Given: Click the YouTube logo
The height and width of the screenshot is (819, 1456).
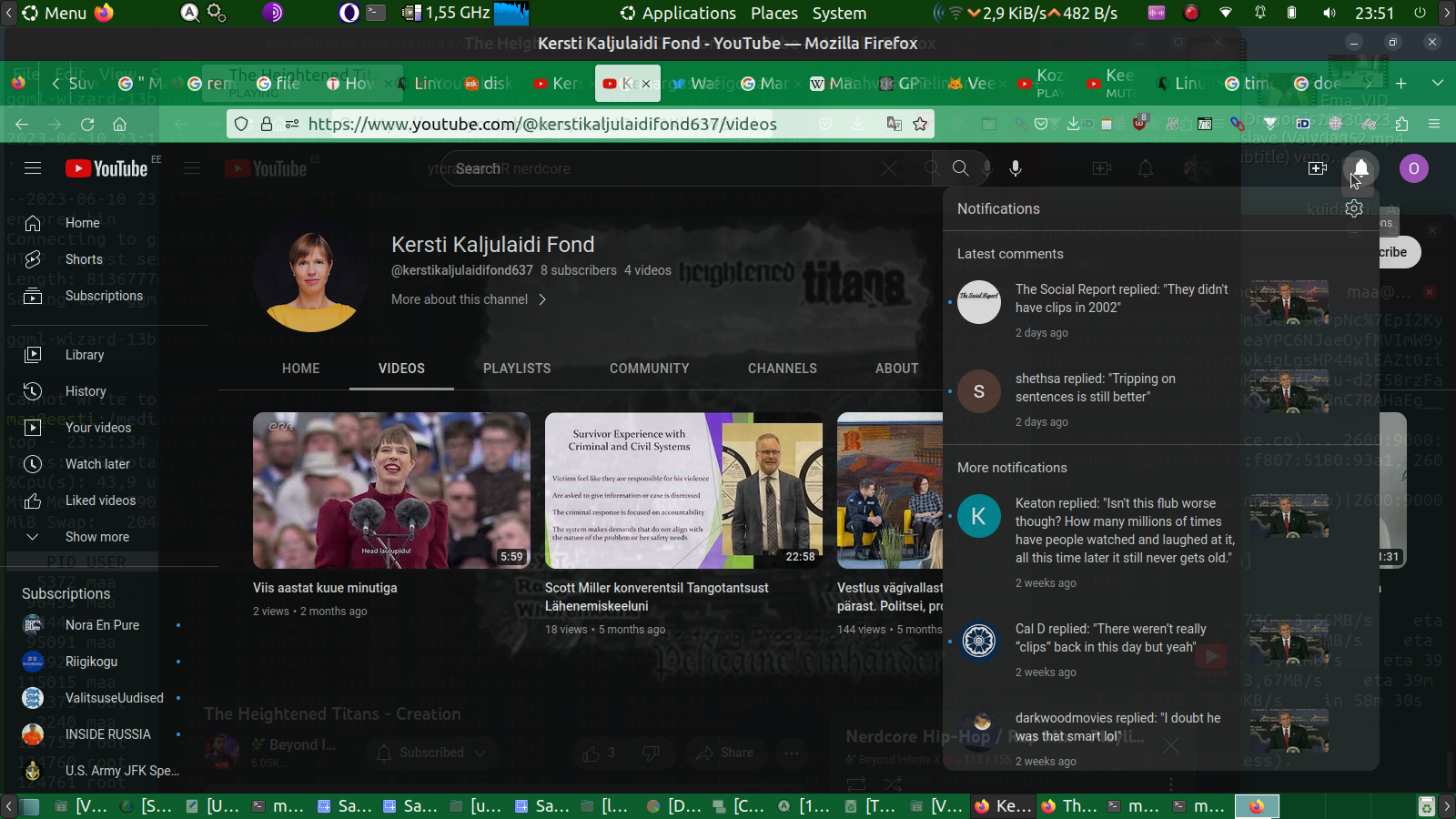Looking at the screenshot, I should click(106, 168).
